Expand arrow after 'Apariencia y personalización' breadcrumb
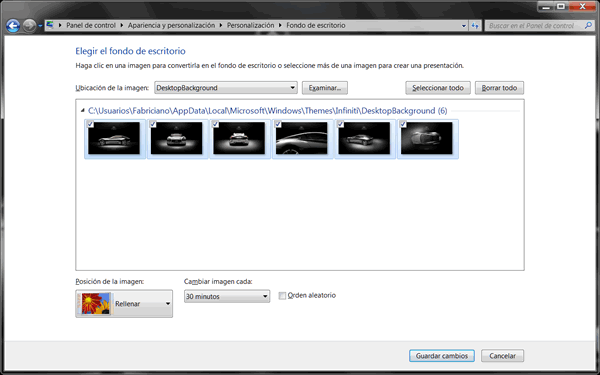600x375 pixels. (x=221, y=25)
